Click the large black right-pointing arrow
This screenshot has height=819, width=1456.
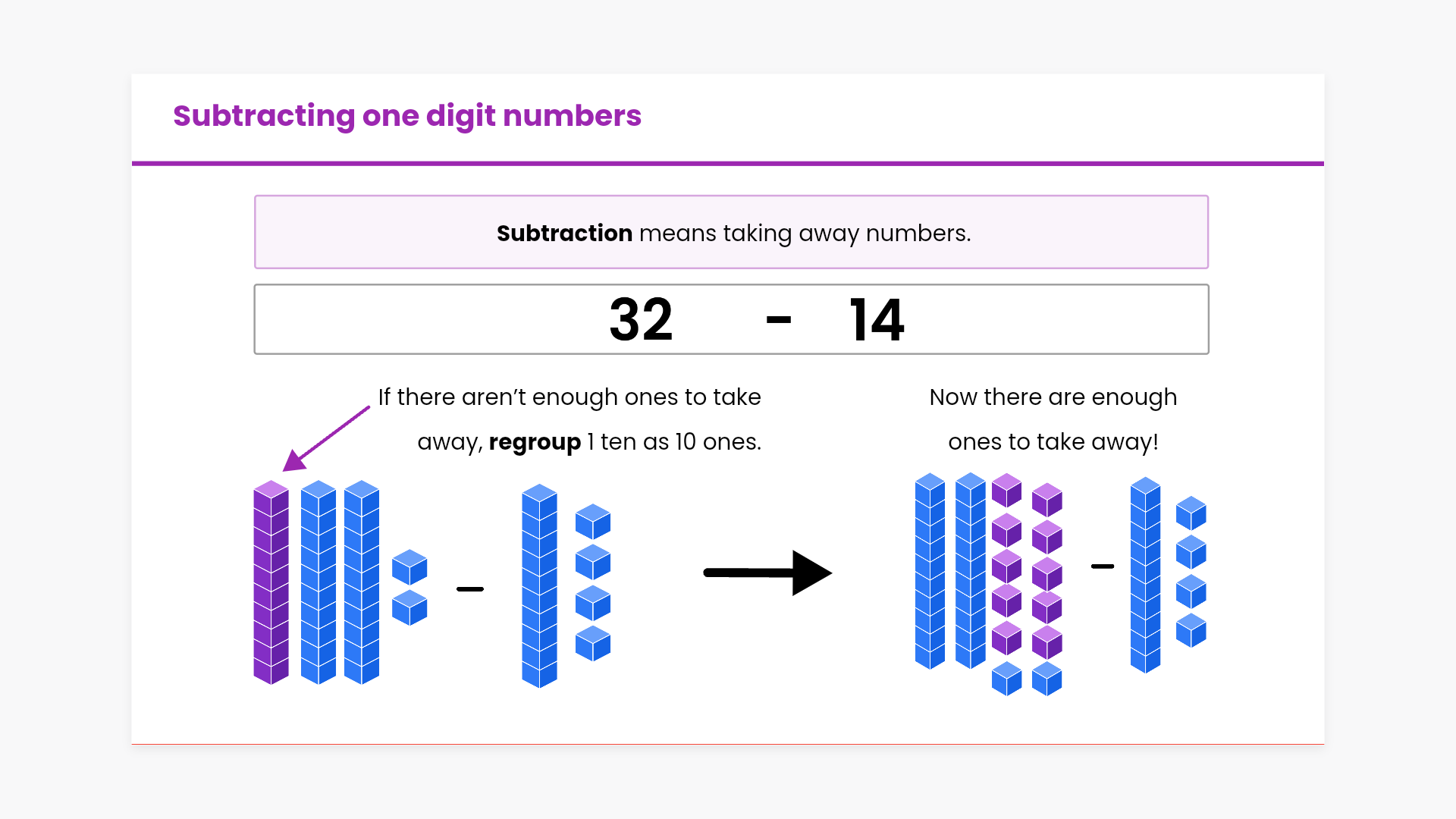[767, 573]
